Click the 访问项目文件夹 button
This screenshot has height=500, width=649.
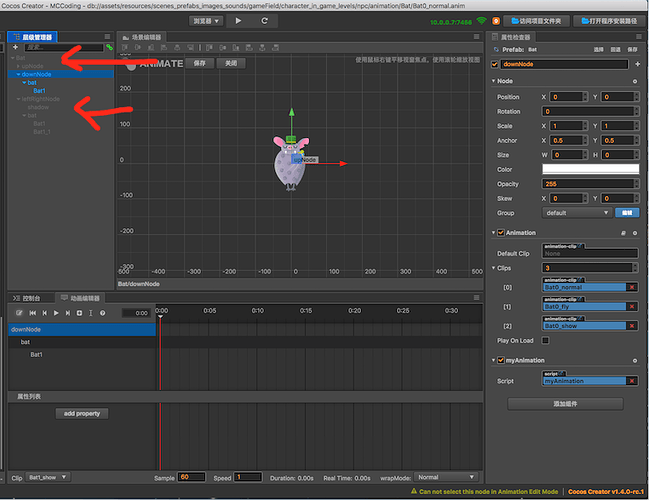coord(537,21)
